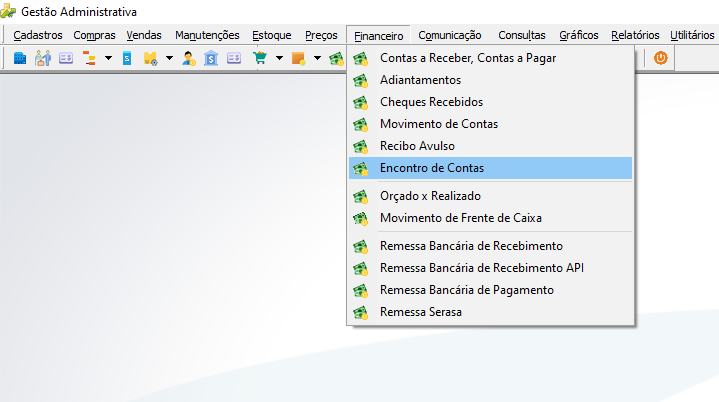Open the Comunicação menu

coord(450,35)
